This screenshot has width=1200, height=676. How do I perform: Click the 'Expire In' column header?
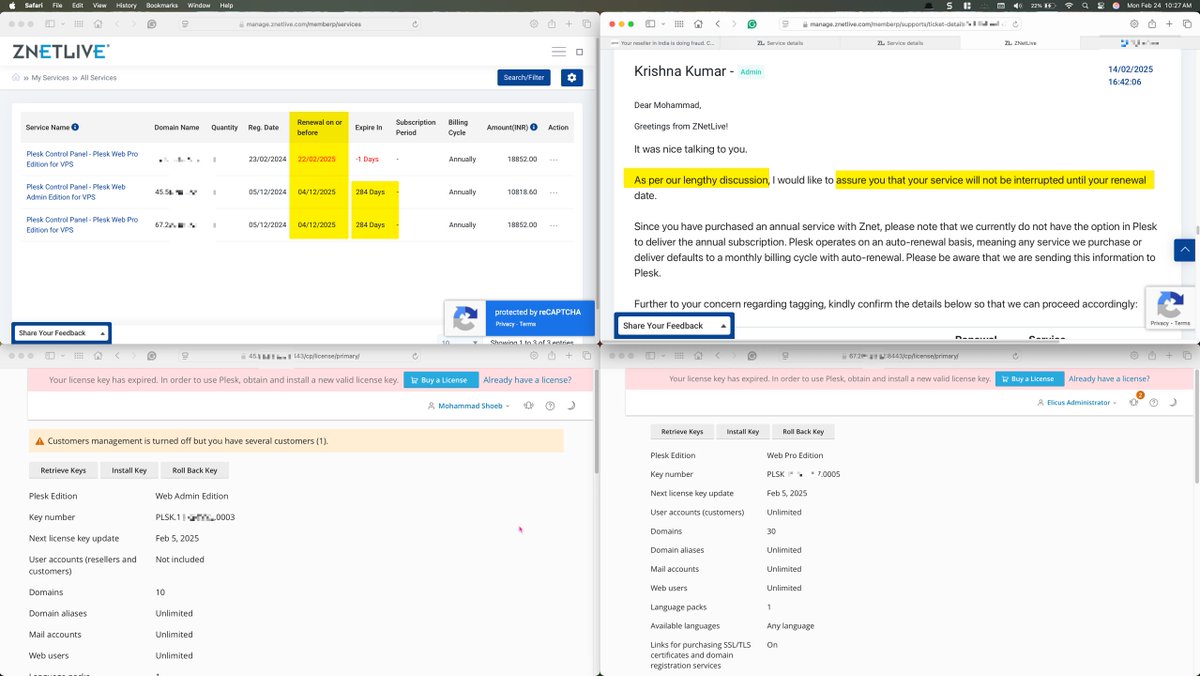coord(369,127)
